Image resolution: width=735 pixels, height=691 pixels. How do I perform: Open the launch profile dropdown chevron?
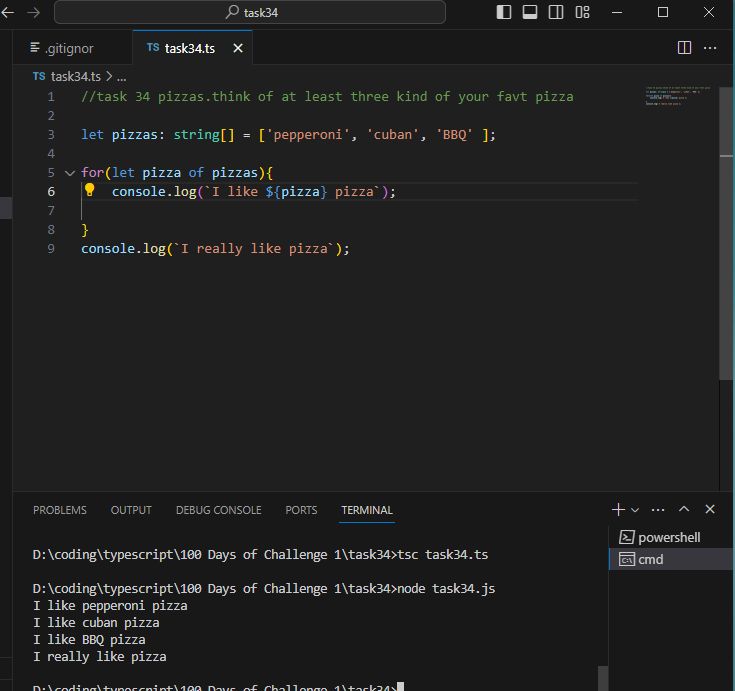click(635, 510)
